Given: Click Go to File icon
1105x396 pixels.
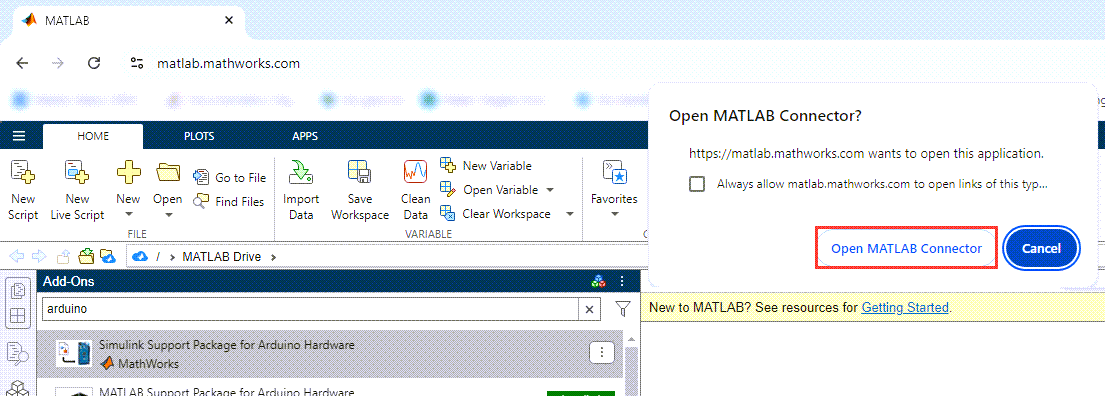Looking at the screenshot, I should [202, 176].
